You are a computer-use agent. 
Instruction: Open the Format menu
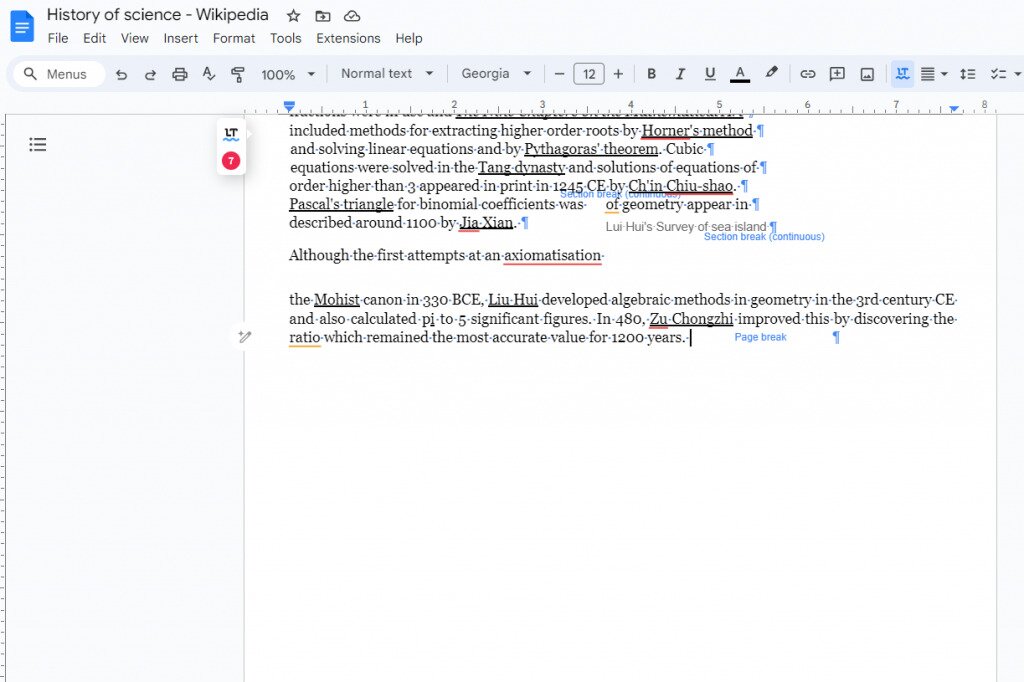(x=234, y=38)
